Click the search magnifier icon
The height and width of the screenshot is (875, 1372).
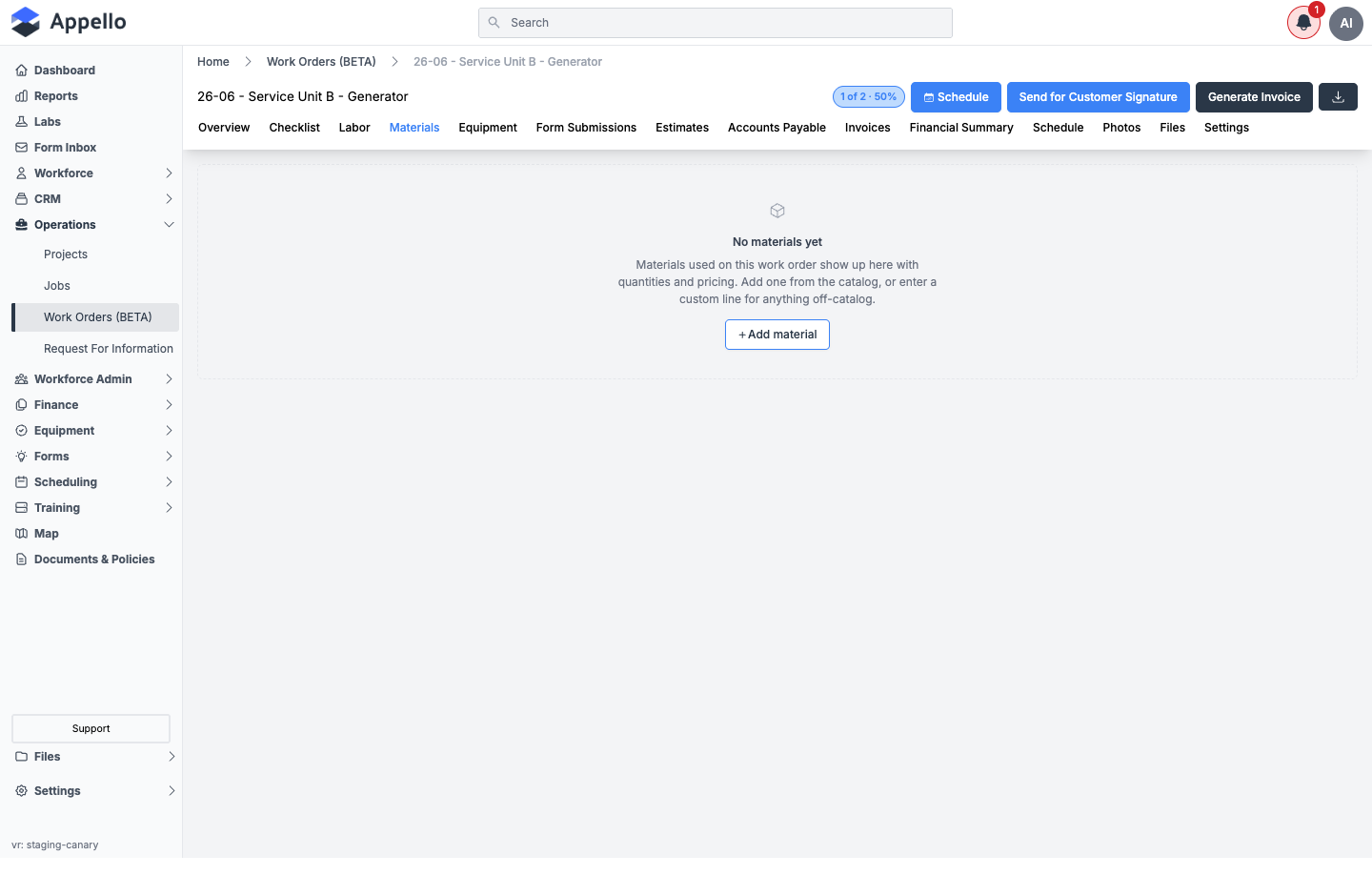pos(494,23)
